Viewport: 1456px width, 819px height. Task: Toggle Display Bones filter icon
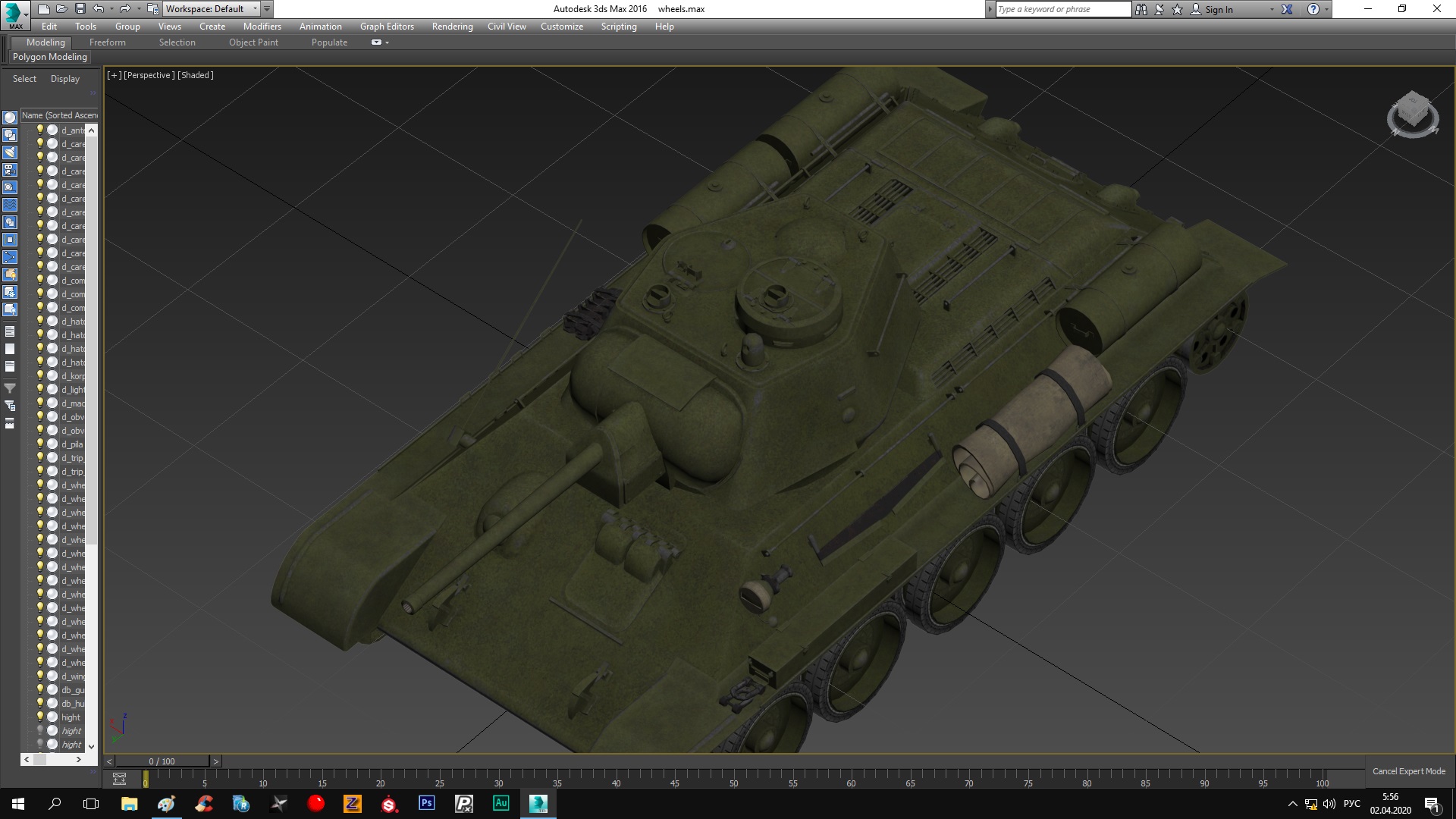point(10,257)
